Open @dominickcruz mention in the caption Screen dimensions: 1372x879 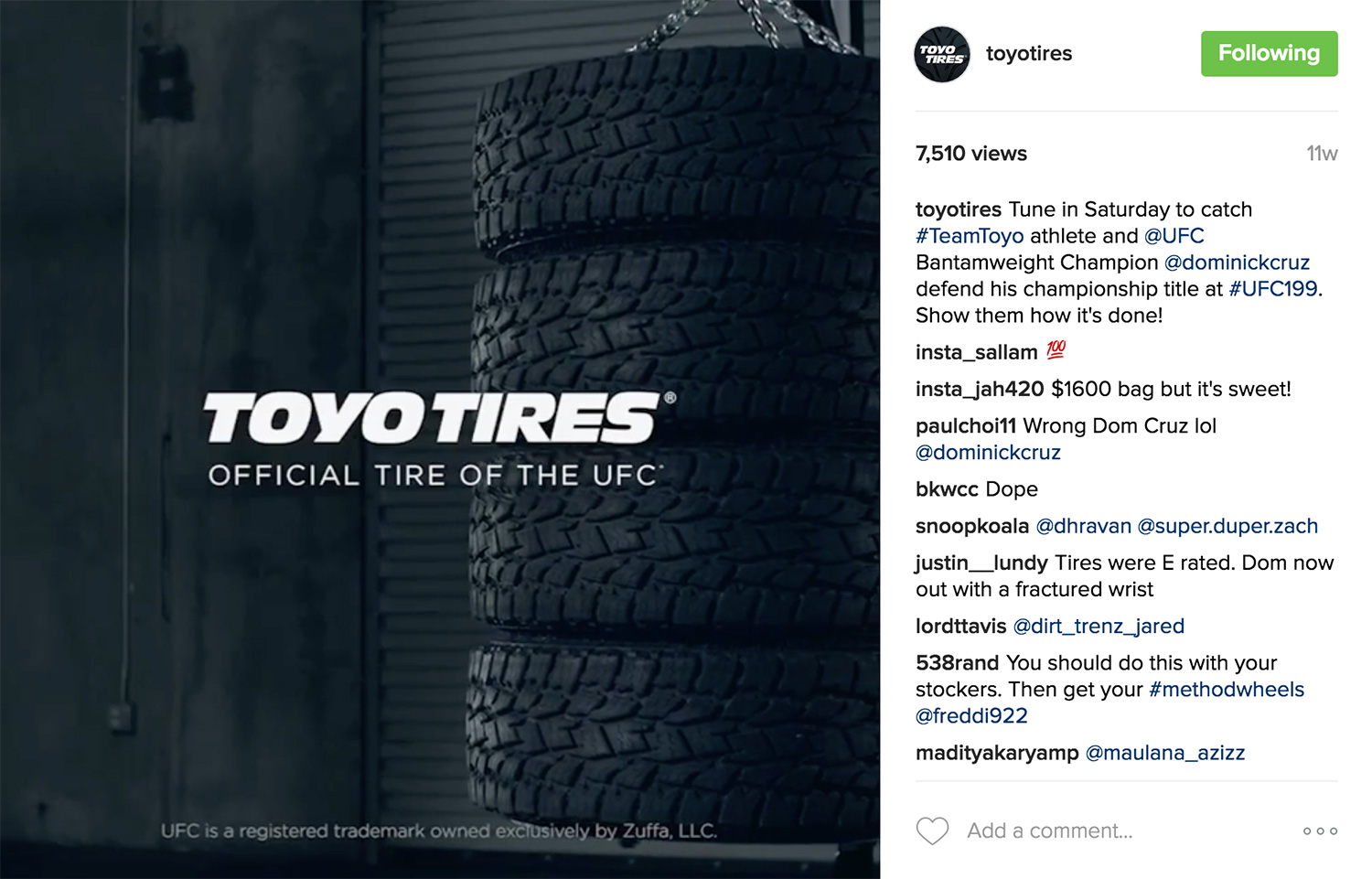coord(1237,263)
